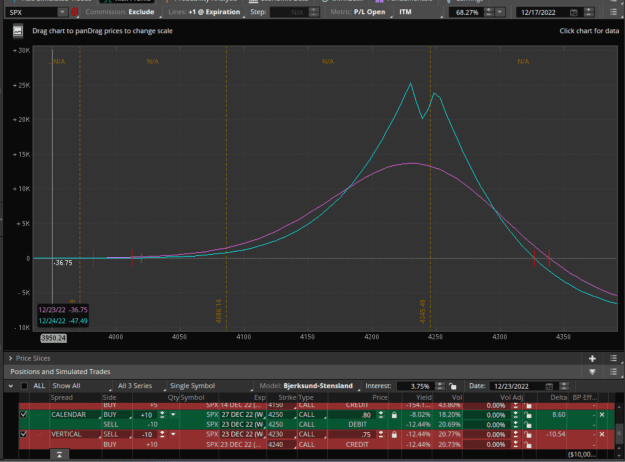This screenshot has width=625, height=462.
Task: Open VERTICAL row quantity dropdown arrow
Action: [x=173, y=434]
